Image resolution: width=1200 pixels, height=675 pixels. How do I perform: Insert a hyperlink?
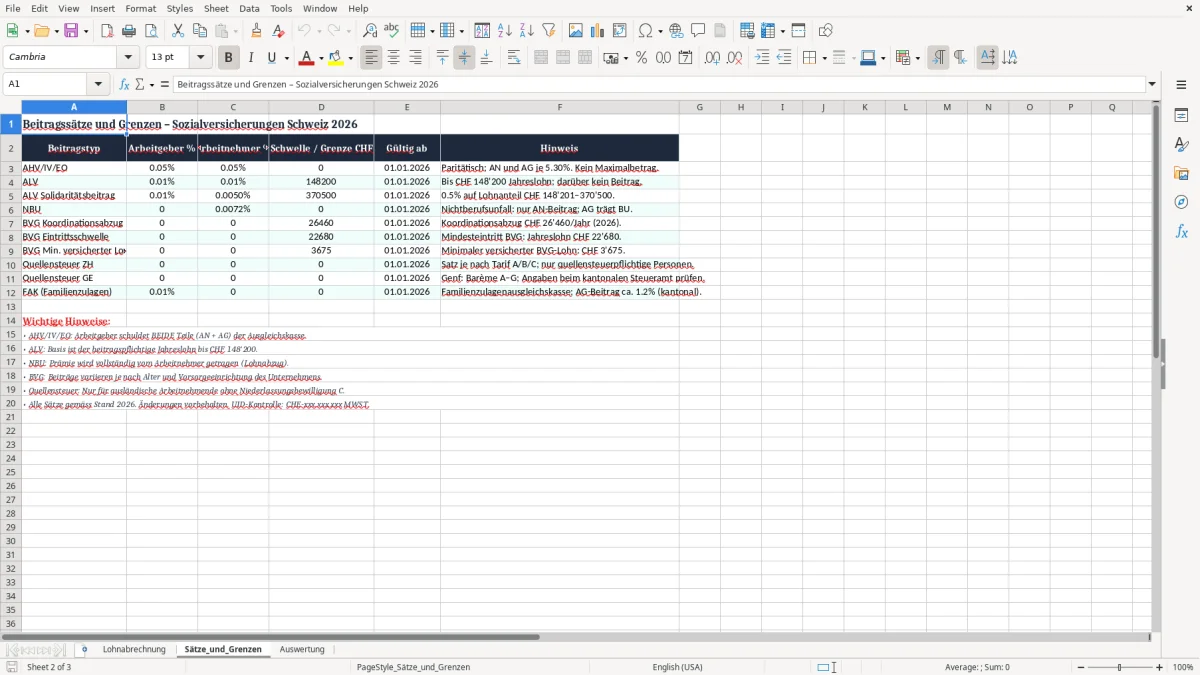[677, 31]
